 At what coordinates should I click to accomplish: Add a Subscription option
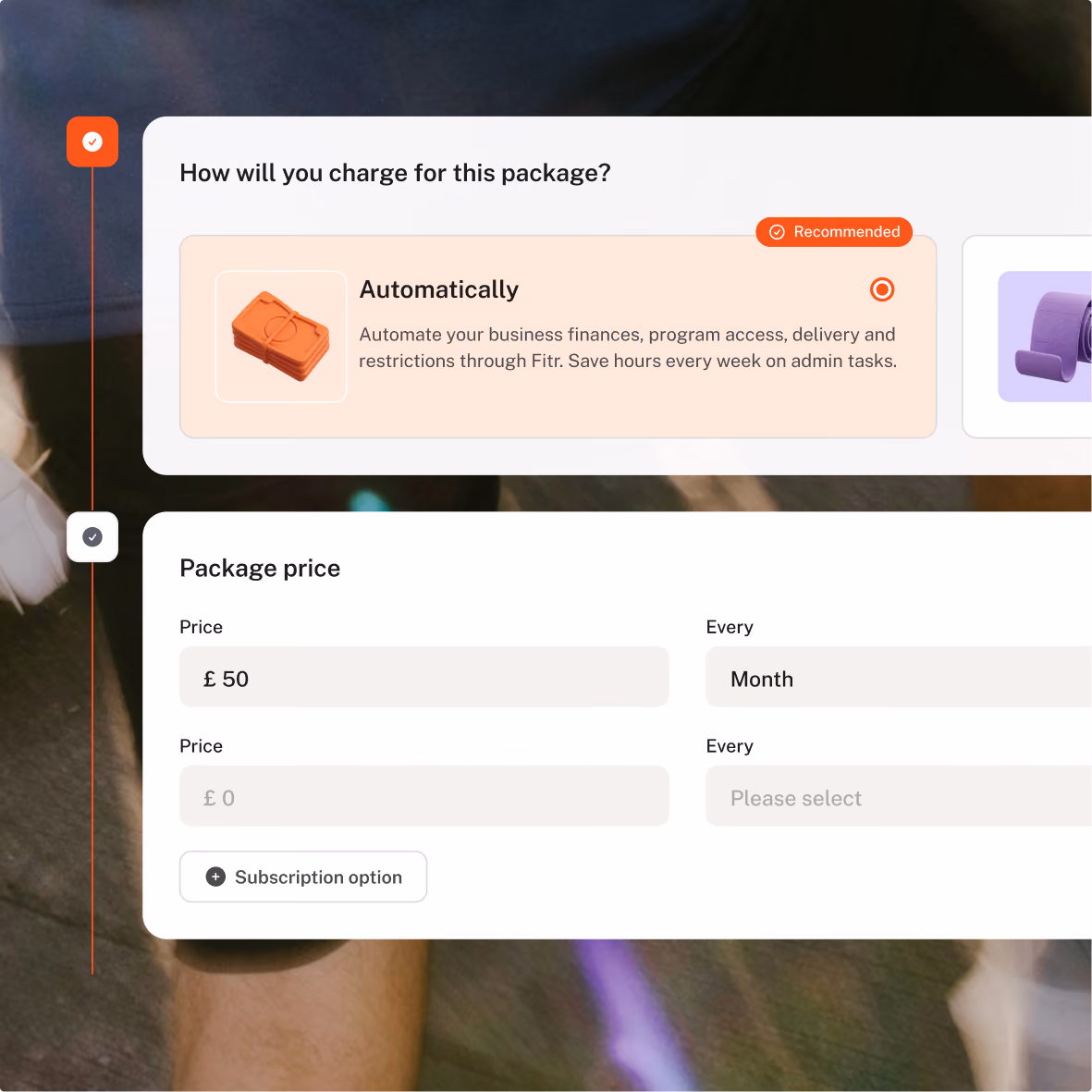[x=303, y=877]
